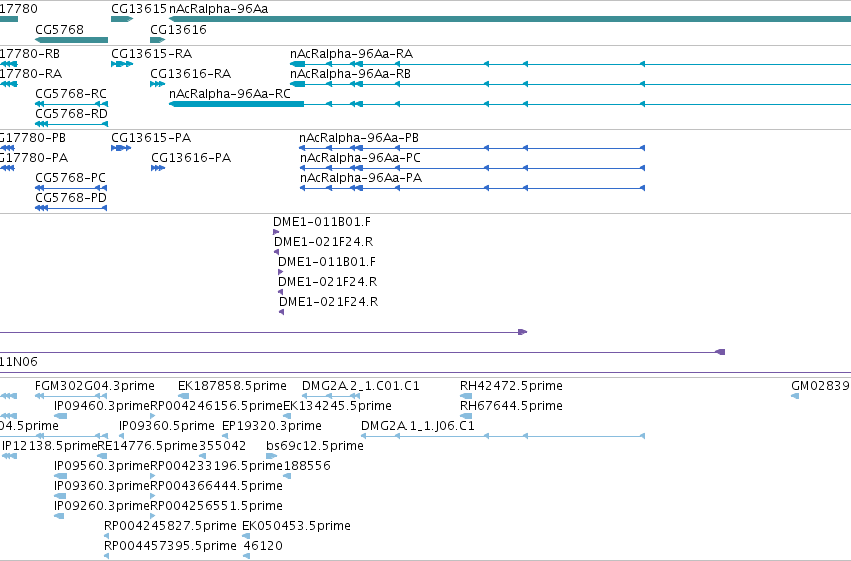851x561 pixels.
Task: Click the GM02839 EST label
Action: [x=821, y=386]
